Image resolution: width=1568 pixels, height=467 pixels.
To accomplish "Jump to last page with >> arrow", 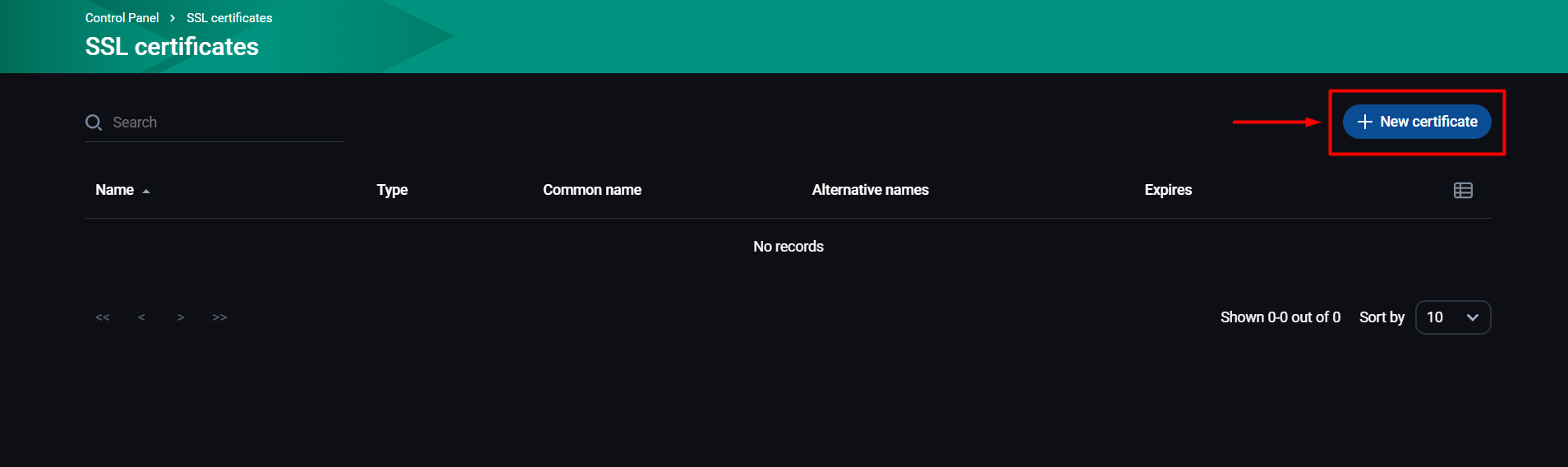I will (x=219, y=317).
